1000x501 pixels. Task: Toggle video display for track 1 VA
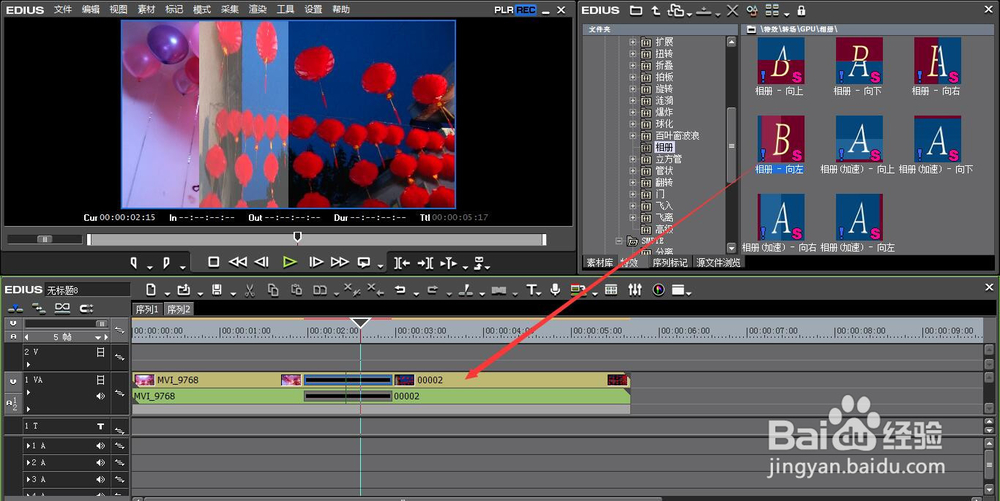pos(100,380)
